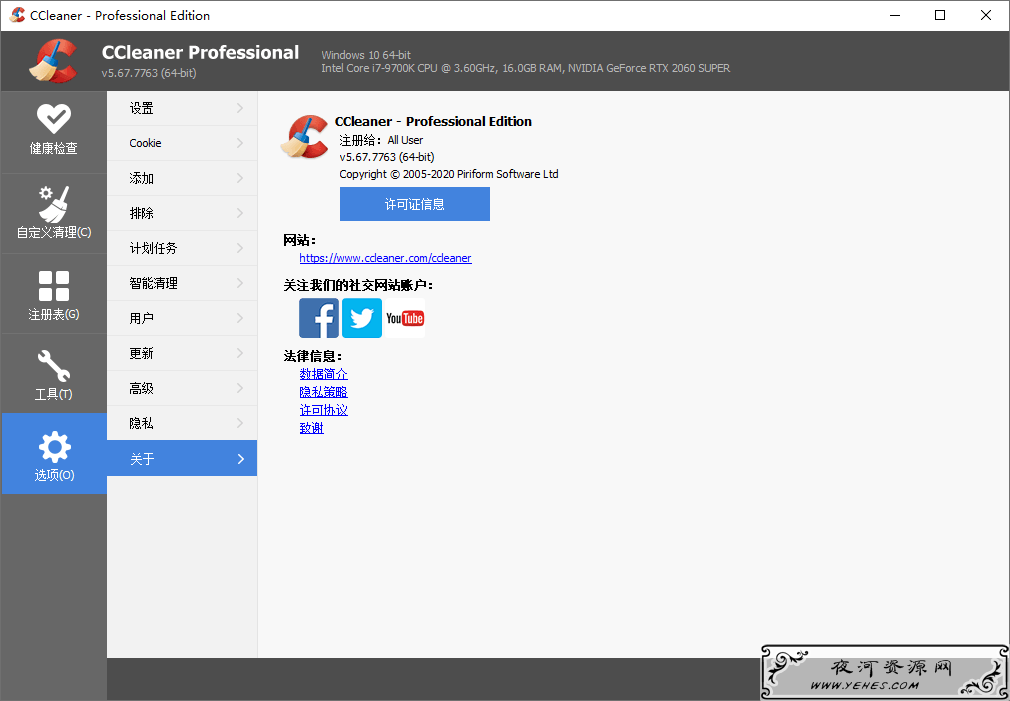
Task: Click the chevron on the 计划任务 row
Action: click(x=240, y=248)
